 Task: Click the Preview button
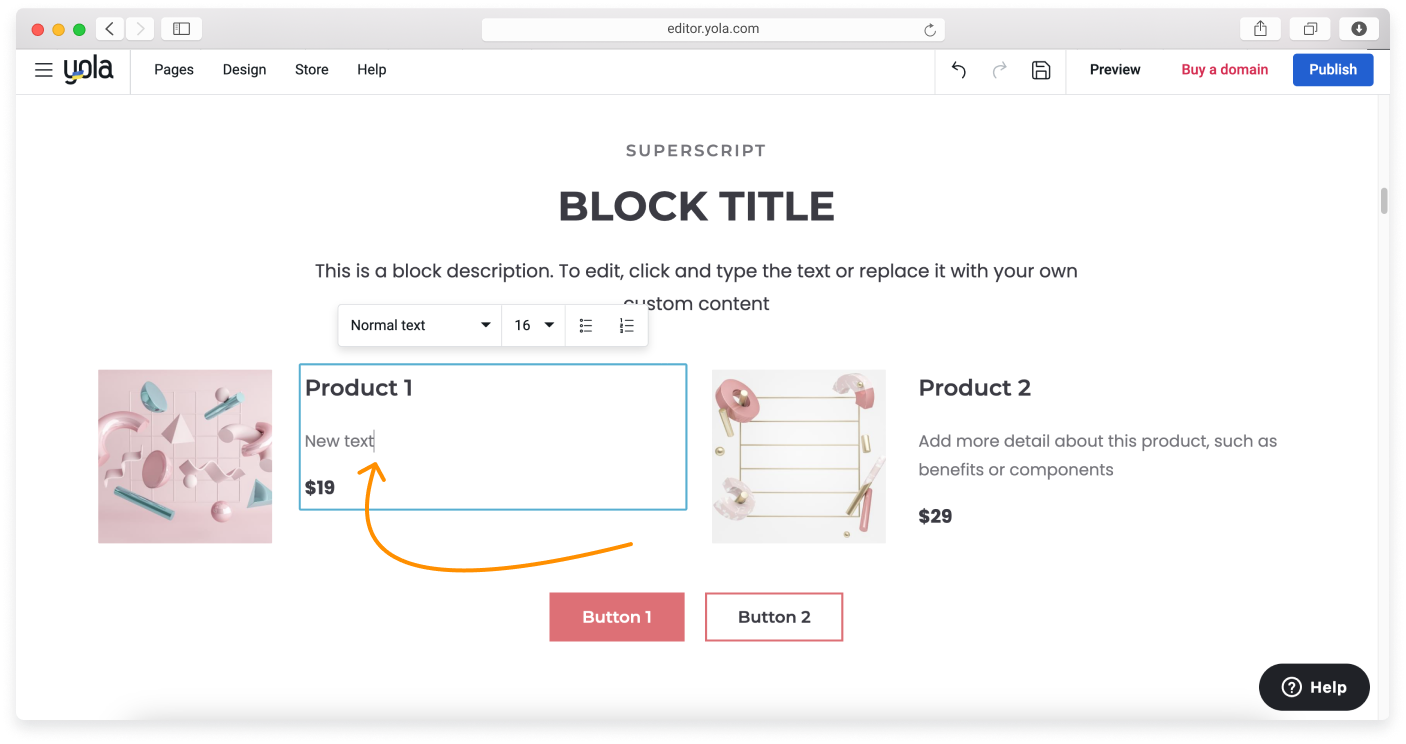pyautogui.click(x=1115, y=69)
